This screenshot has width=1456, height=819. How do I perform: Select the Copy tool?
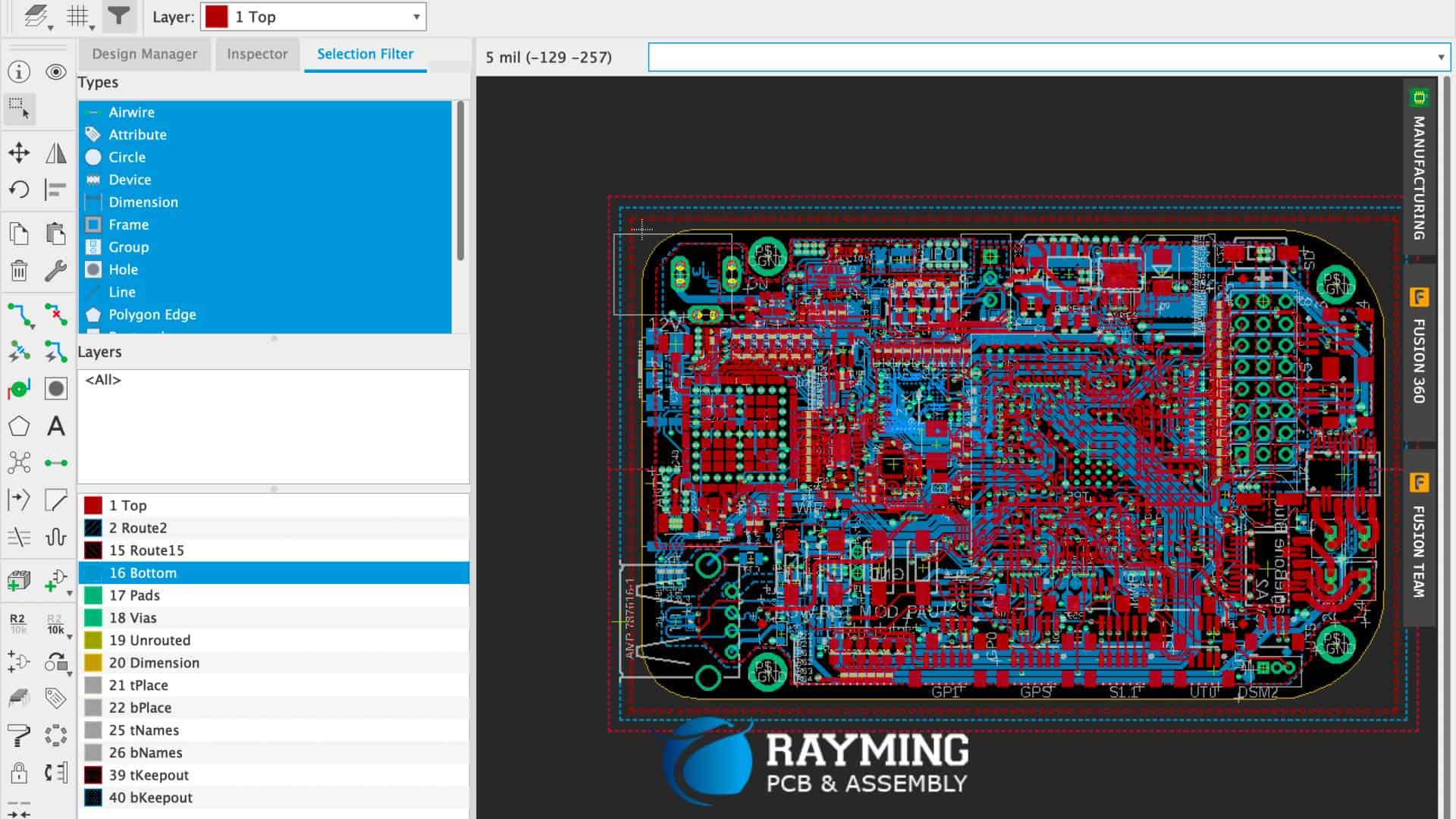tap(19, 233)
